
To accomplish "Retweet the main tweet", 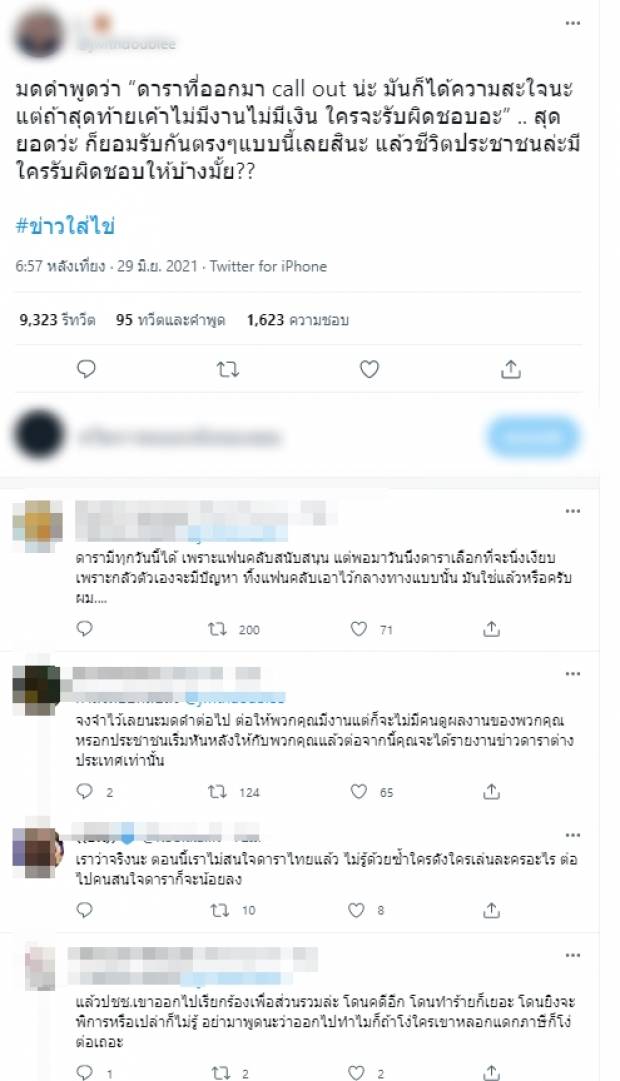I will click(228, 370).
